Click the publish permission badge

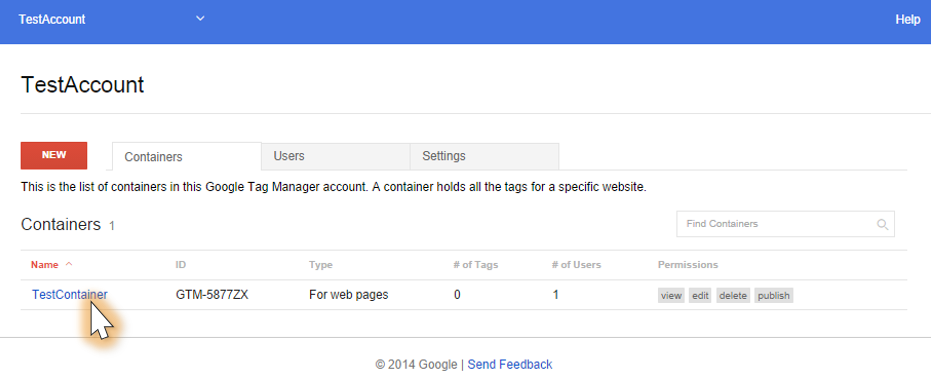point(774,295)
